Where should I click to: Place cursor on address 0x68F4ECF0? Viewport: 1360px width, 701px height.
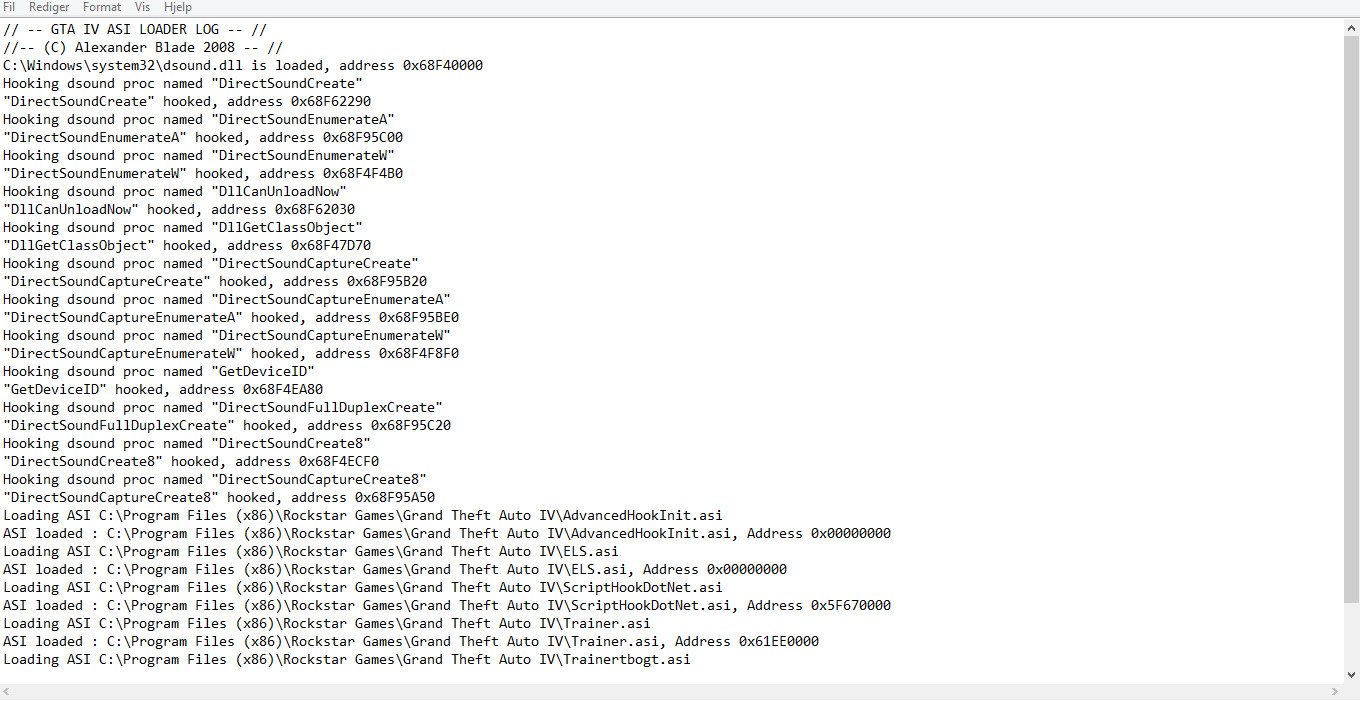[x=338, y=462]
